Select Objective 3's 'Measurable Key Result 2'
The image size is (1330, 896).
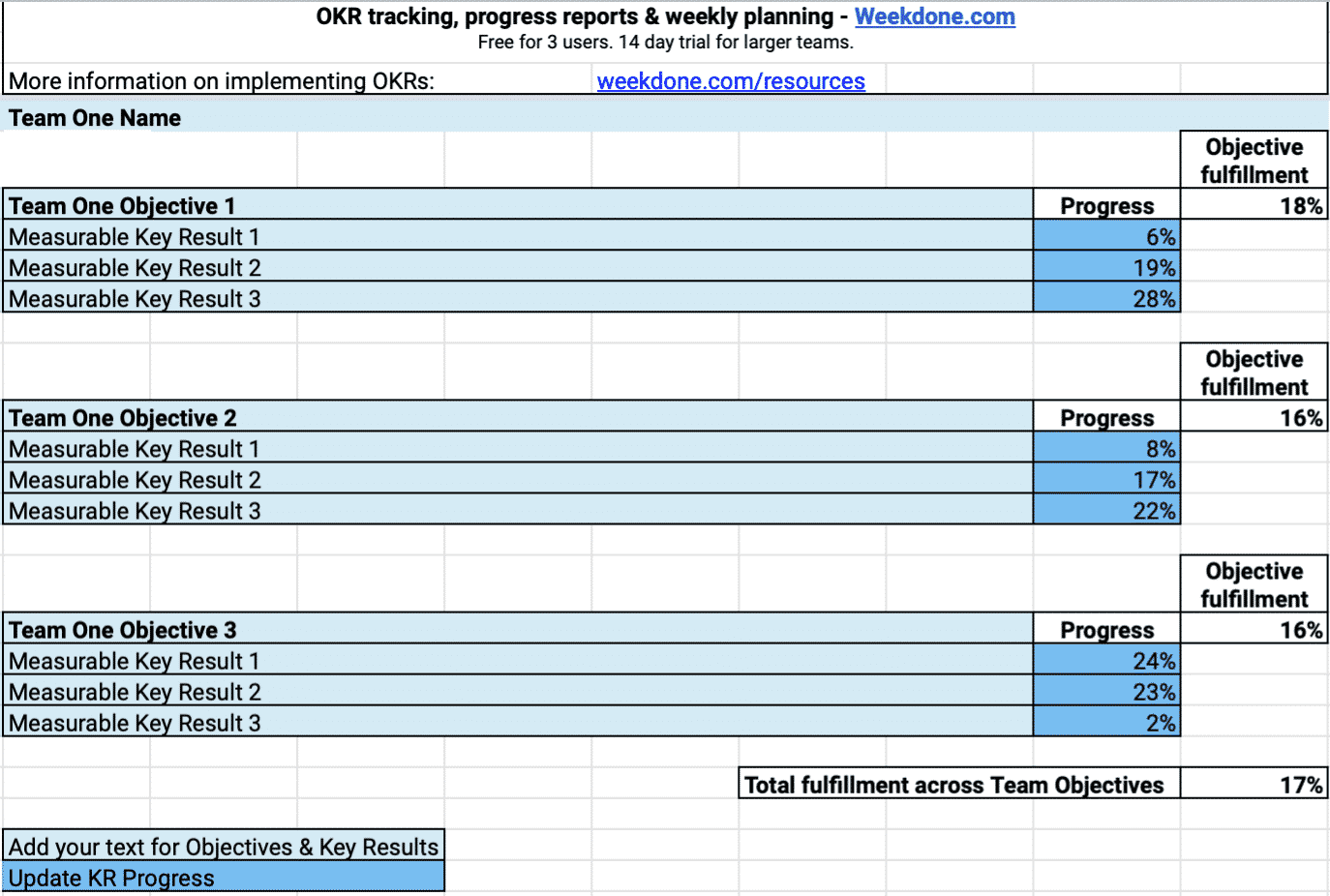pyautogui.click(x=519, y=691)
